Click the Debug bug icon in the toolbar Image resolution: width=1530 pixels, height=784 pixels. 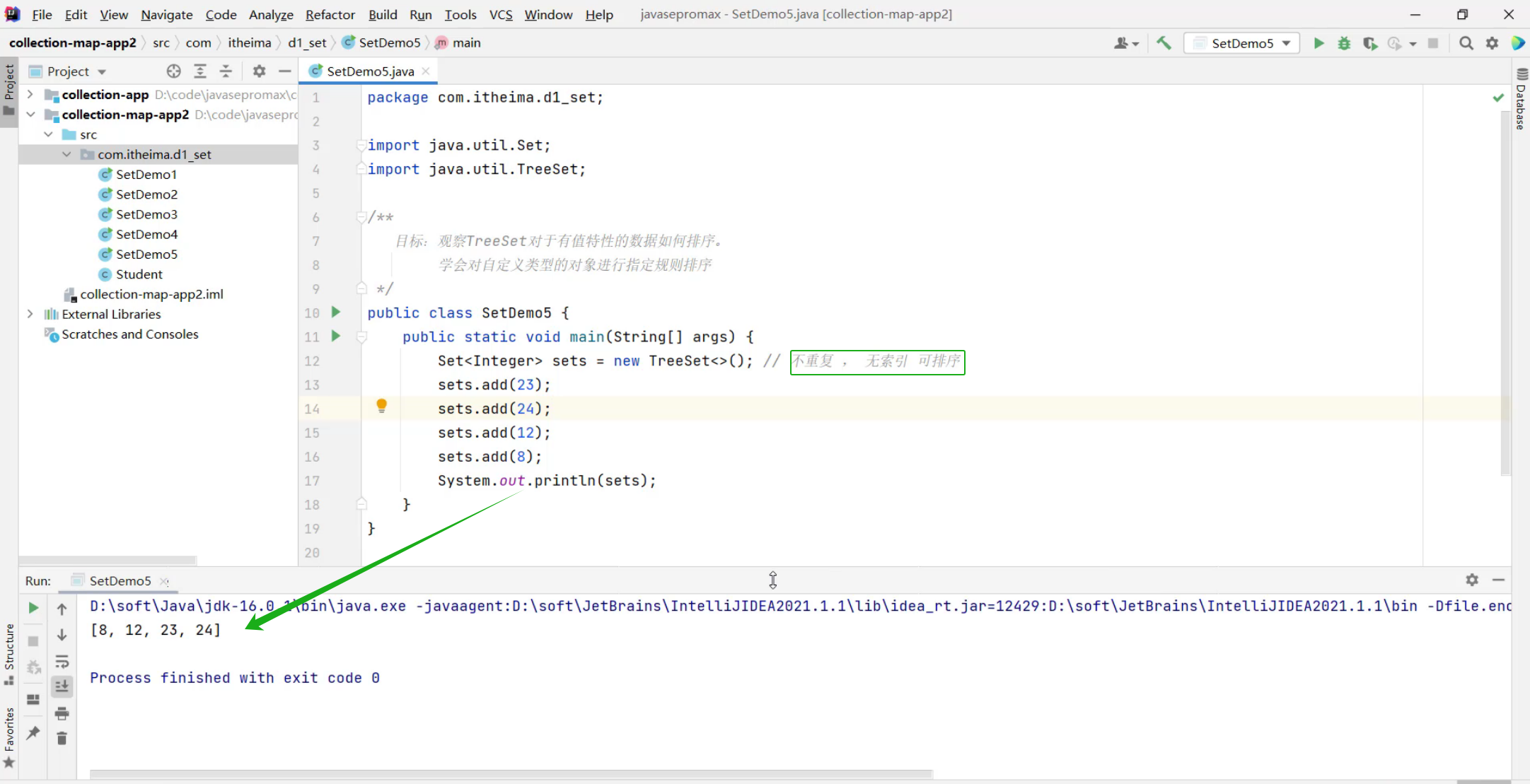(x=1344, y=43)
